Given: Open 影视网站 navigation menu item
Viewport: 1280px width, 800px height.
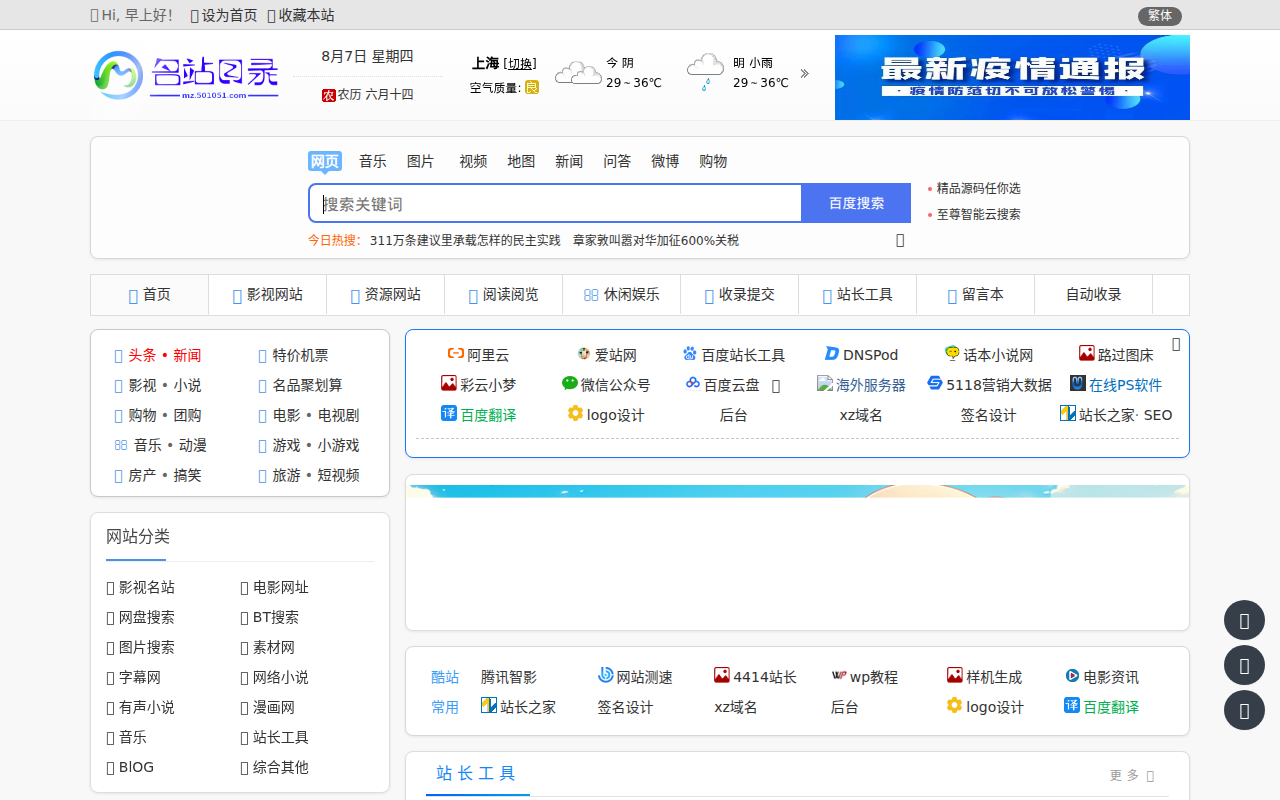Looking at the screenshot, I should point(267,295).
